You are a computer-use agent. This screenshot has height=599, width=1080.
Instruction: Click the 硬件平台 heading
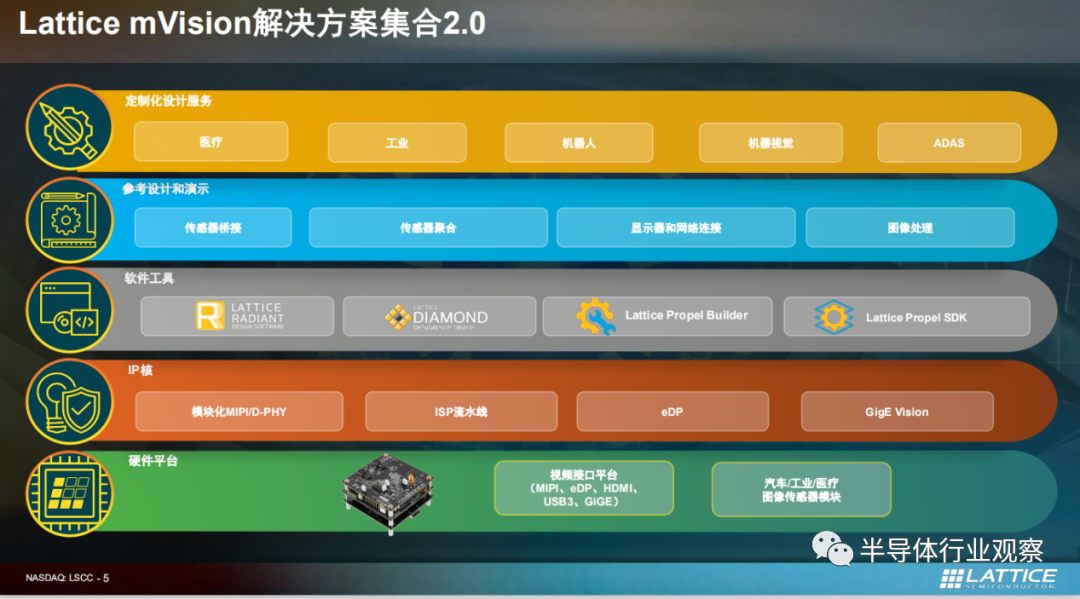153,461
